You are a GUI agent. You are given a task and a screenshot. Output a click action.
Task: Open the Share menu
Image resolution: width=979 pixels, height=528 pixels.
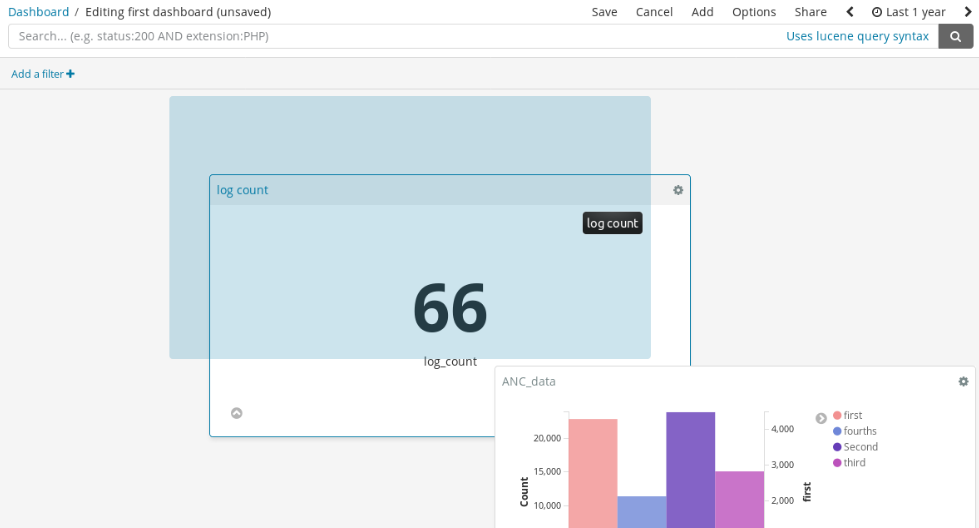810,12
